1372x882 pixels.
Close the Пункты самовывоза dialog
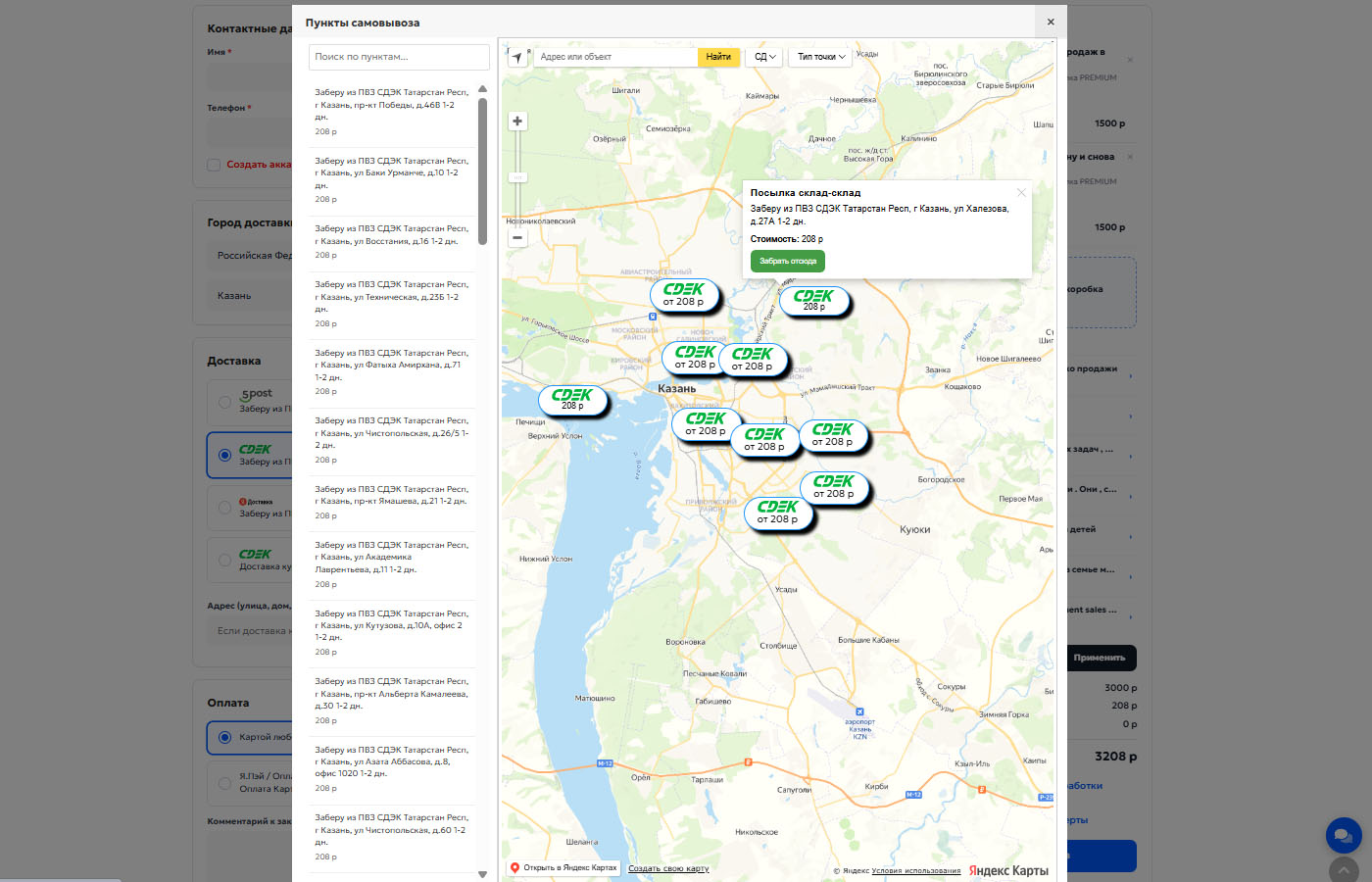pyautogui.click(x=1051, y=22)
